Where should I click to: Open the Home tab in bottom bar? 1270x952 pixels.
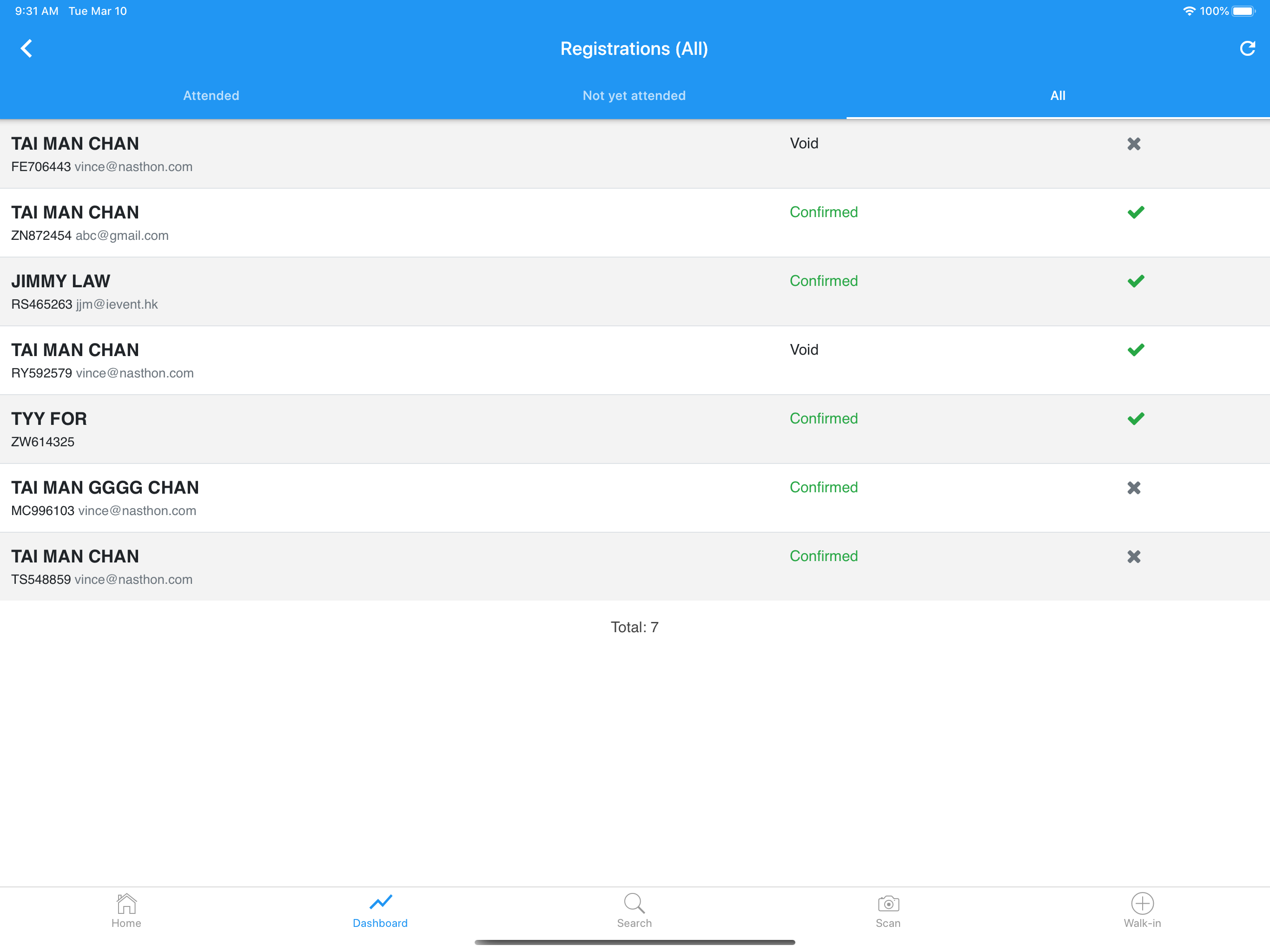[x=126, y=911]
